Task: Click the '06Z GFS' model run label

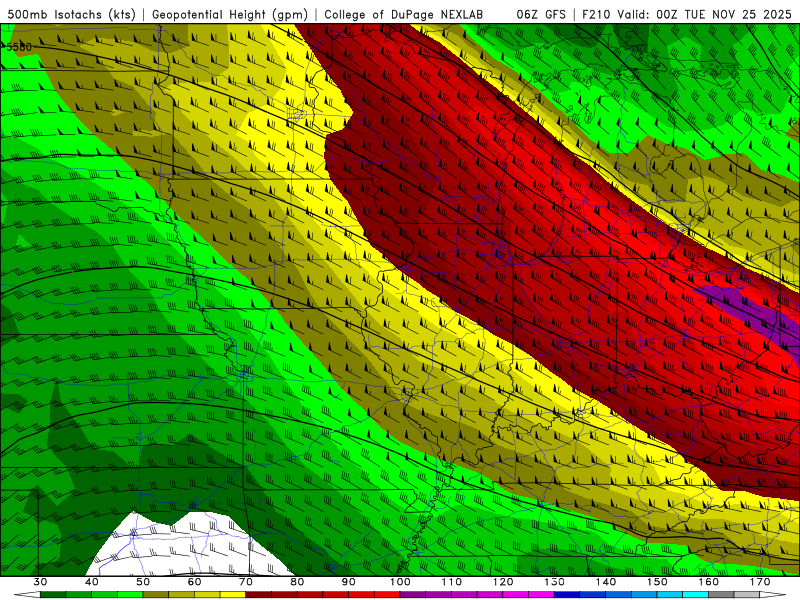Action: pyautogui.click(x=541, y=15)
